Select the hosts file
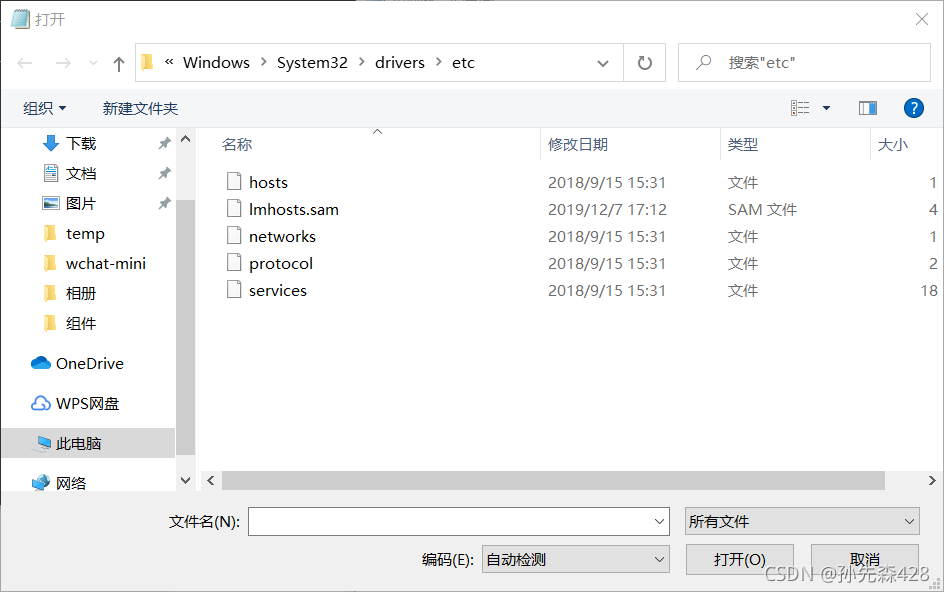This screenshot has height=592, width=944. tap(269, 182)
